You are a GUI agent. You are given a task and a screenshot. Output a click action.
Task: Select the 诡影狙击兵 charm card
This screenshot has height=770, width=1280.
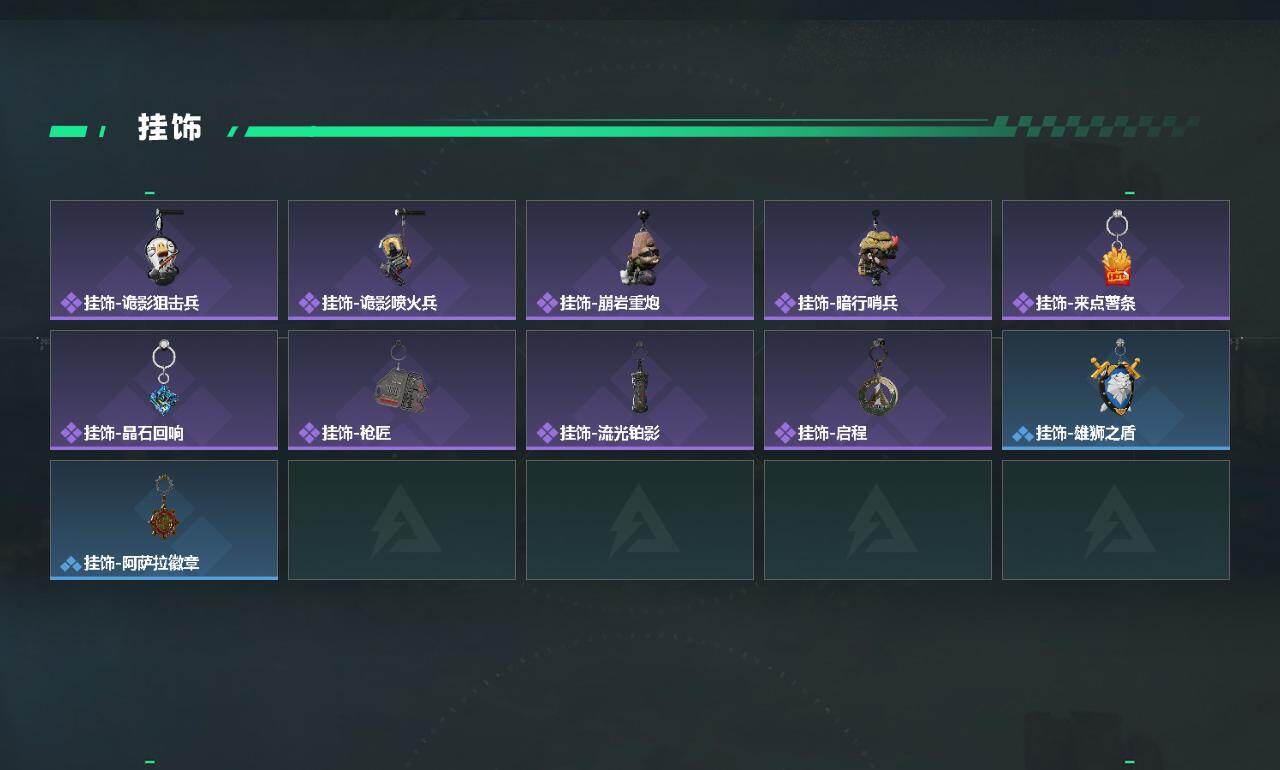coord(164,260)
